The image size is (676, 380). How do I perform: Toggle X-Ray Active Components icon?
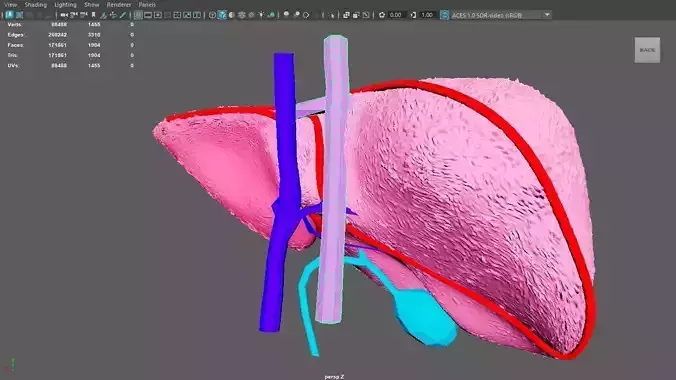[356, 15]
